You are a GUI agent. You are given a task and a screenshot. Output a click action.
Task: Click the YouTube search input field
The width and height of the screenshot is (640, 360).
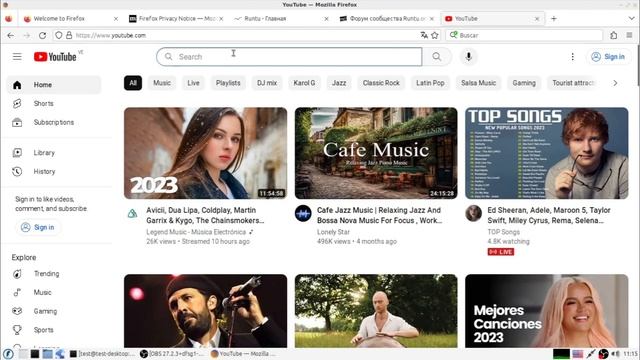289,57
